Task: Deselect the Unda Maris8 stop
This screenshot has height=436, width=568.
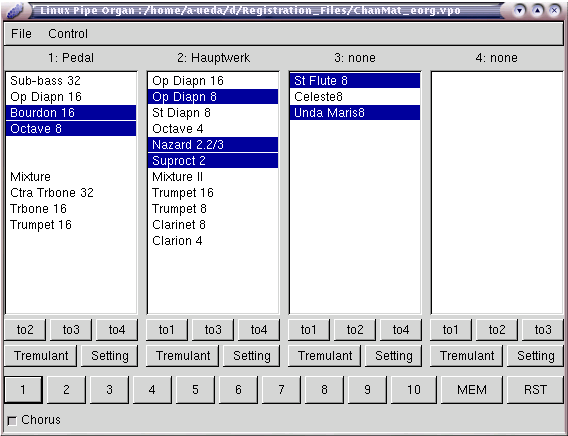Action: pos(355,113)
